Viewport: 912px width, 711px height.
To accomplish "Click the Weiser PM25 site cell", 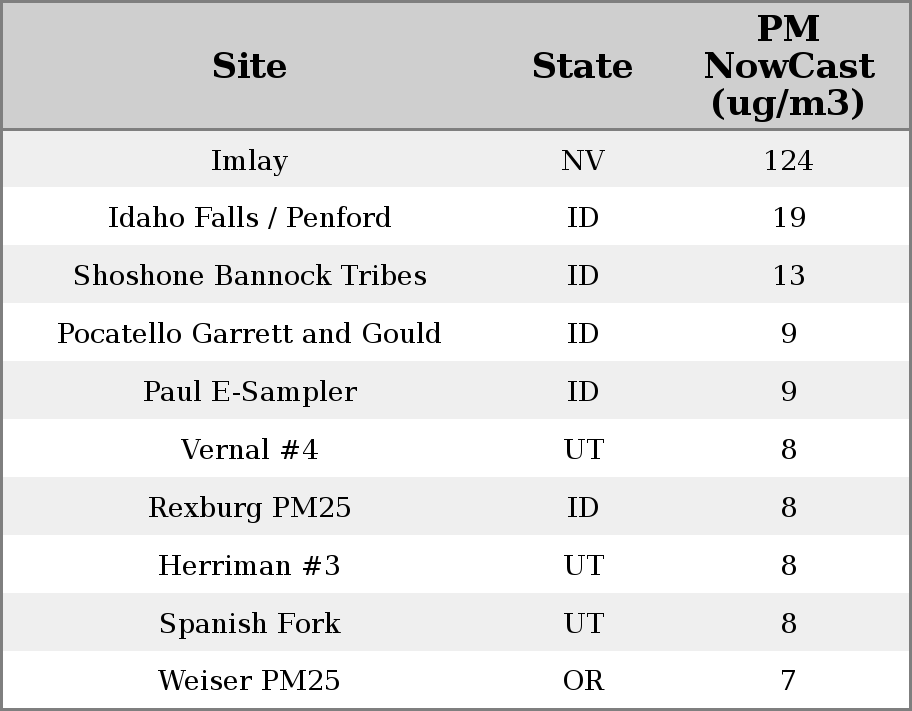I will [249, 681].
